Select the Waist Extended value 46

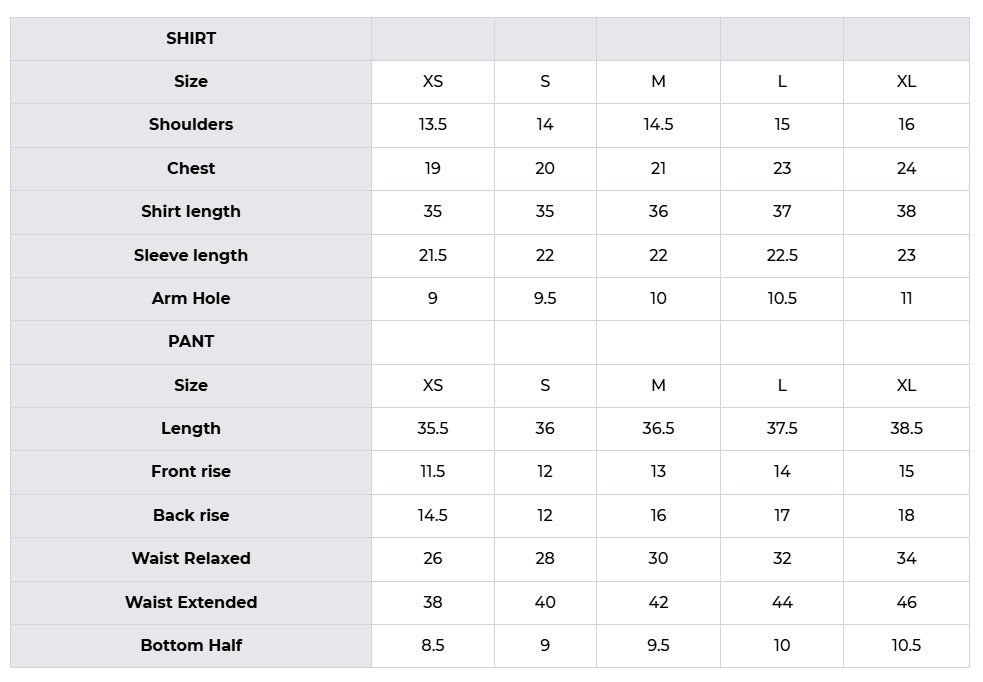click(906, 603)
